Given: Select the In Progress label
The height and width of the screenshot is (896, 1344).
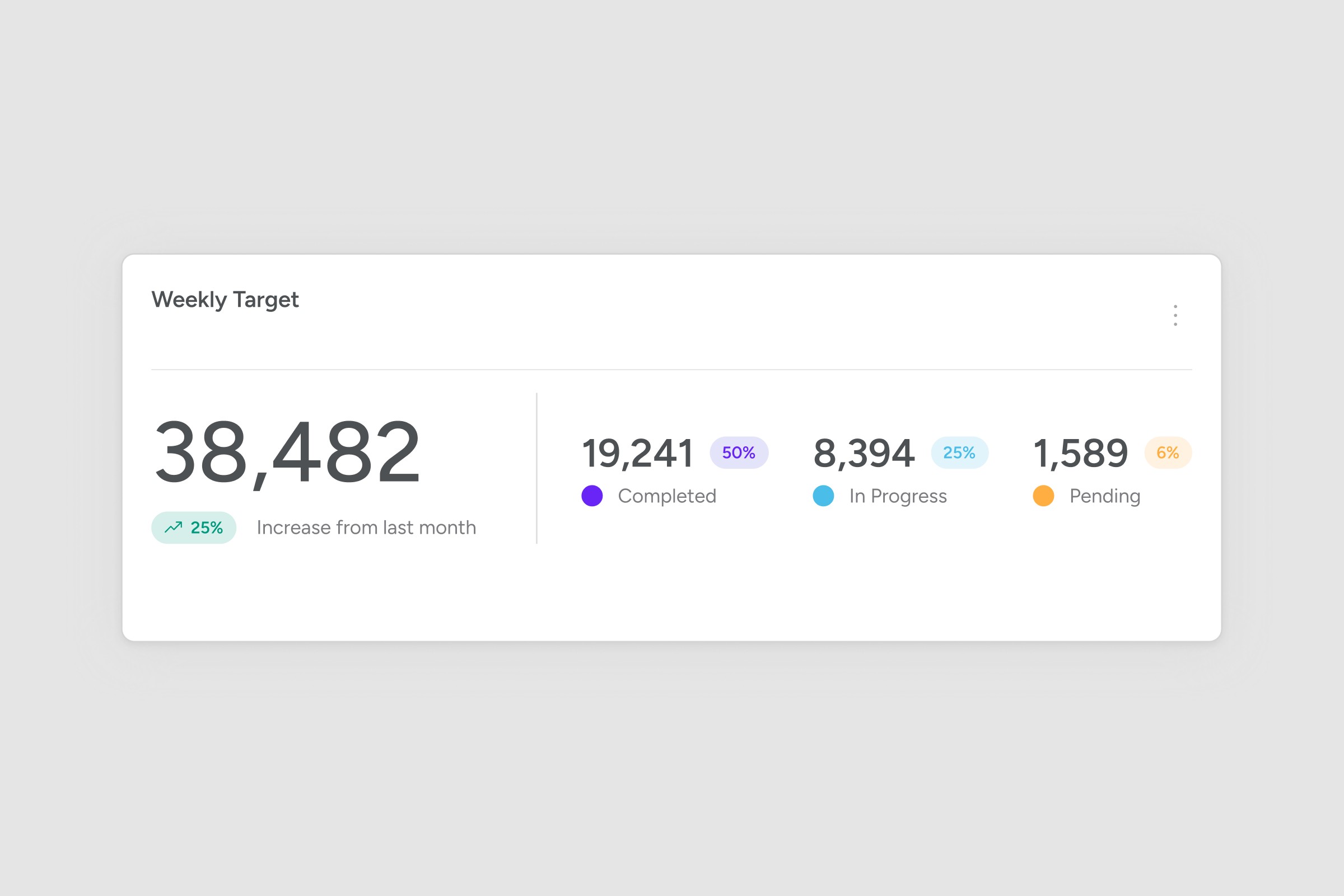Looking at the screenshot, I should tap(898, 496).
